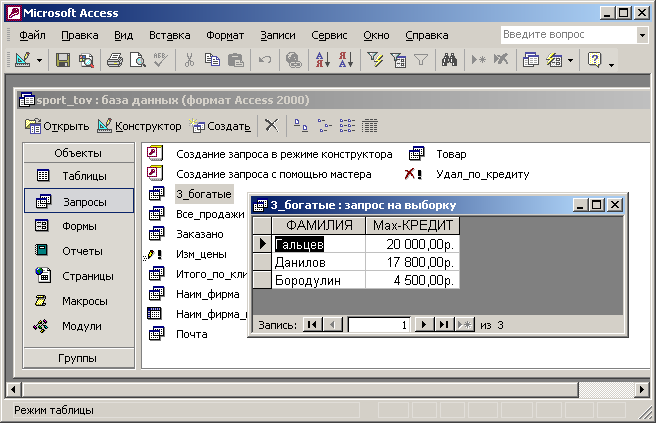The image size is (656, 423).
Task: Open the Вставка menu
Action: pos(169,36)
